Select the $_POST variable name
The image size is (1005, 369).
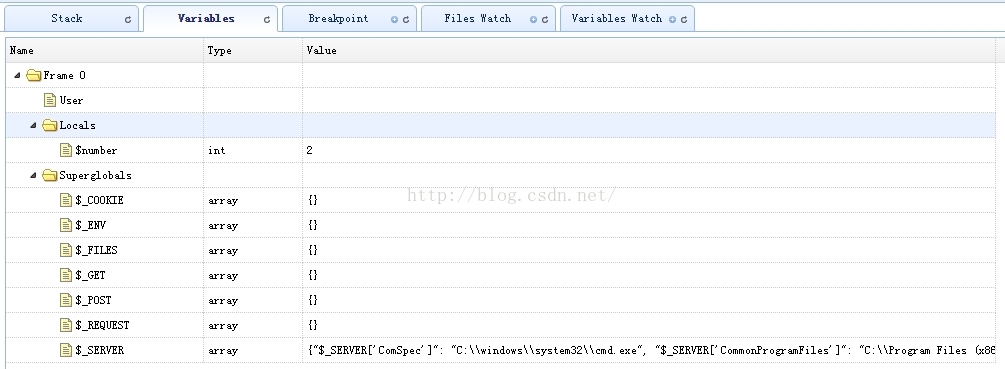click(94, 300)
